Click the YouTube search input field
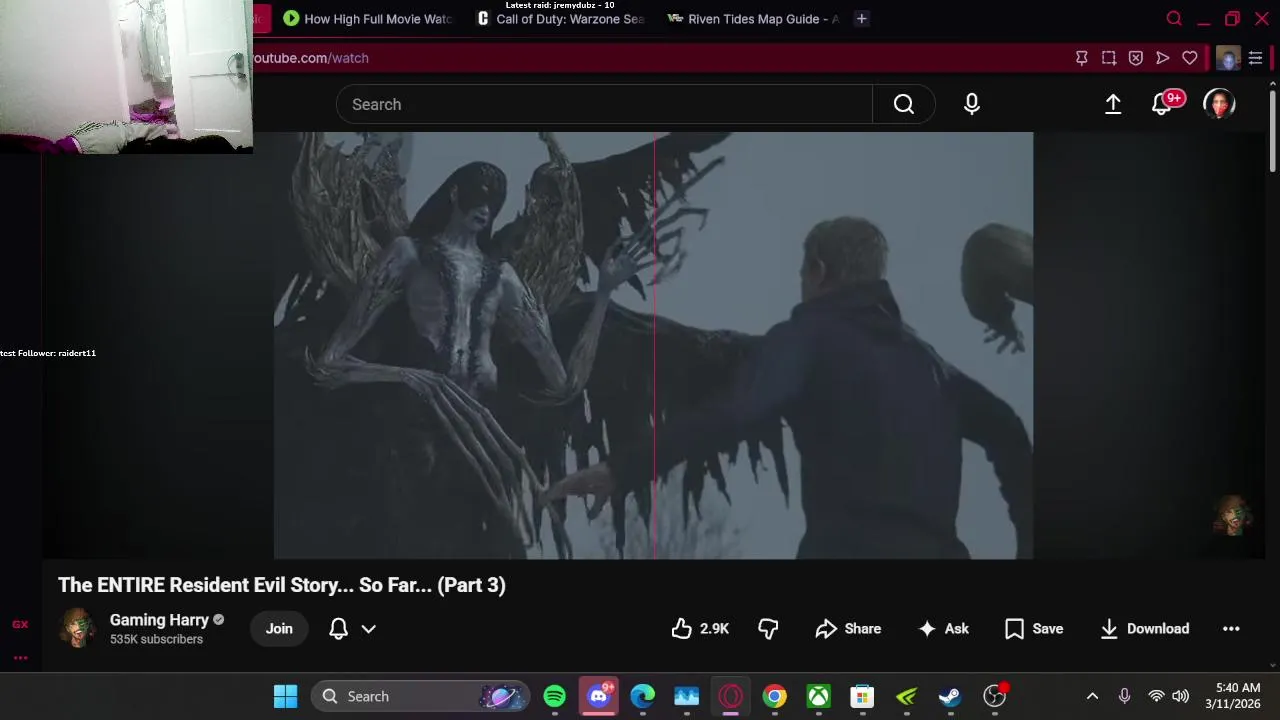The image size is (1280, 720). (604, 104)
